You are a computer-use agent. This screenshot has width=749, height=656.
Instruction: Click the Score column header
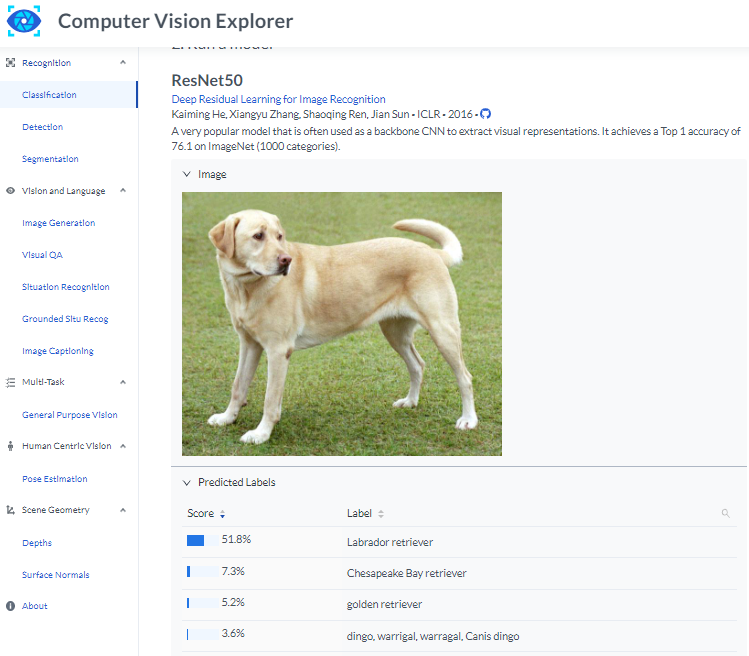pos(201,514)
